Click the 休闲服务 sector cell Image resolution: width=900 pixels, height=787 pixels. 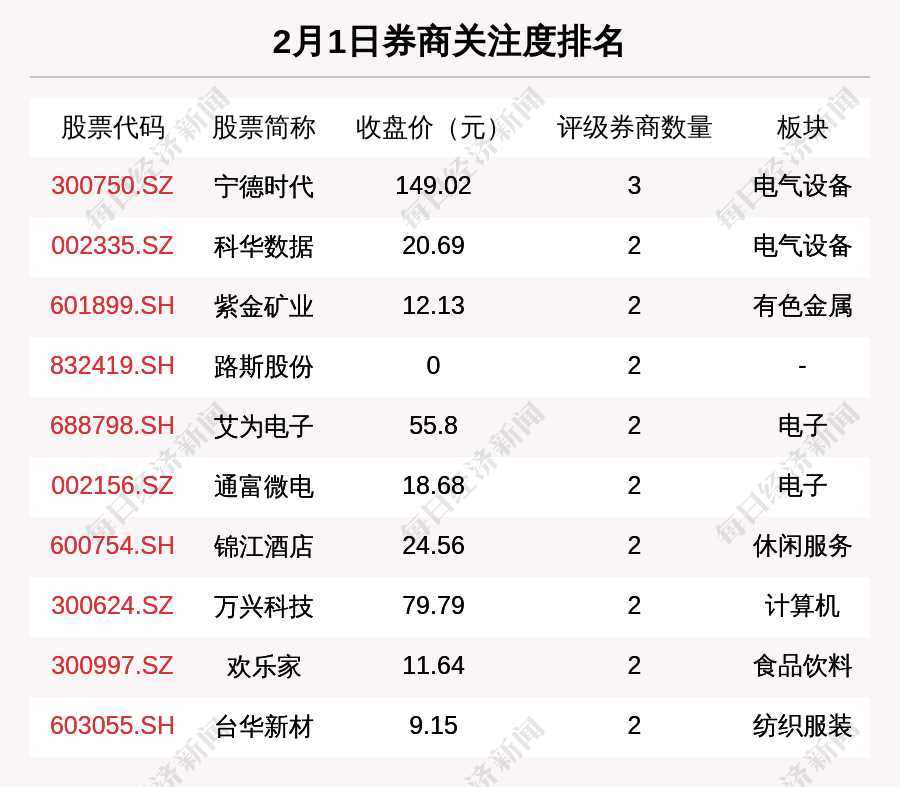[x=802, y=546]
